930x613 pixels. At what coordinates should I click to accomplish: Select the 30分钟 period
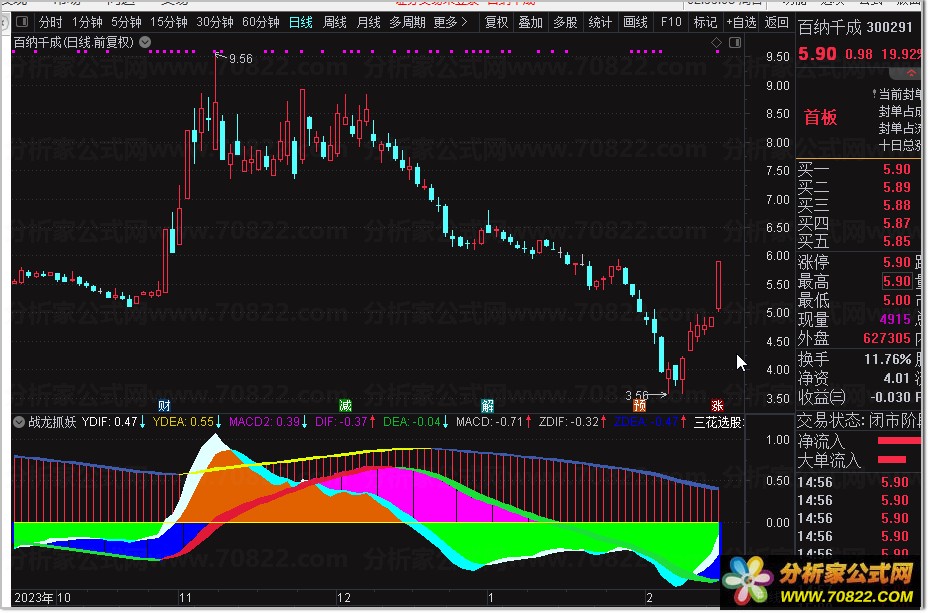point(215,23)
